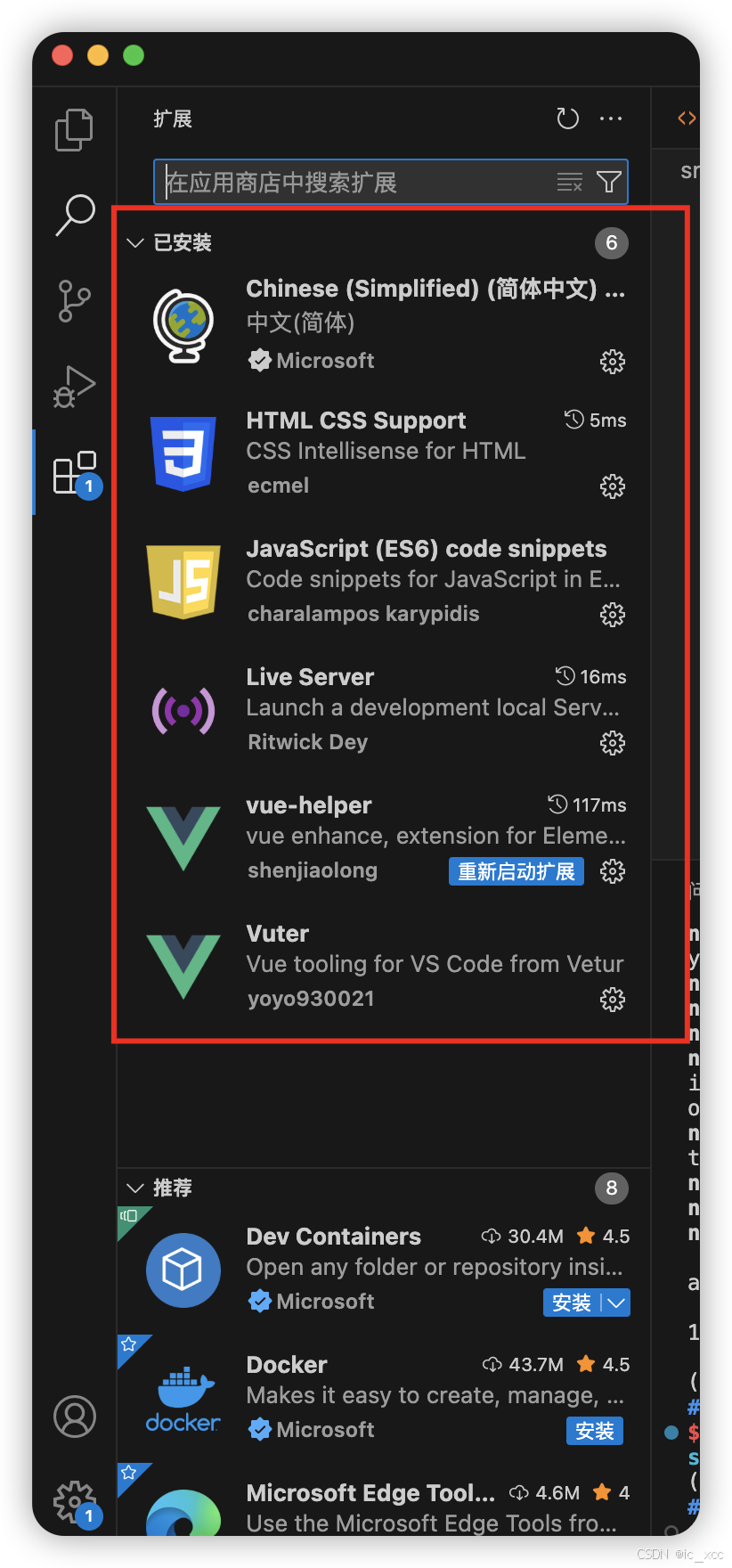The width and height of the screenshot is (732, 1568).
Task: Select the Docker 4.5 star rating
Action: pos(604,1365)
